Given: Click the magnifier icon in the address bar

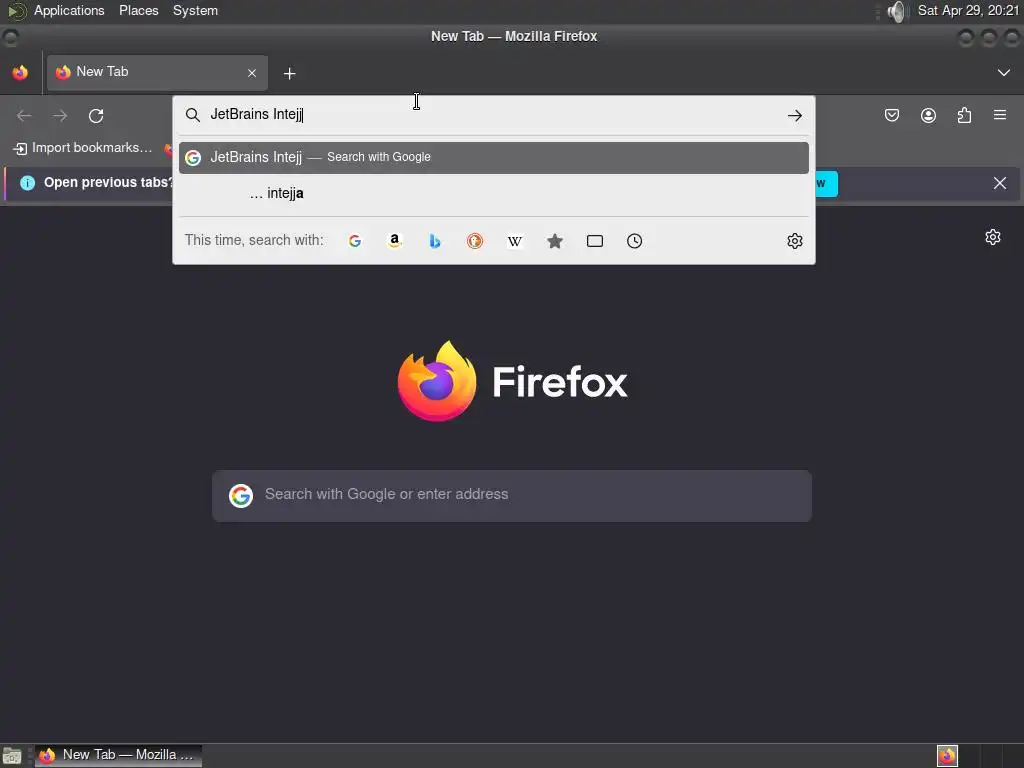Looking at the screenshot, I should (192, 116).
